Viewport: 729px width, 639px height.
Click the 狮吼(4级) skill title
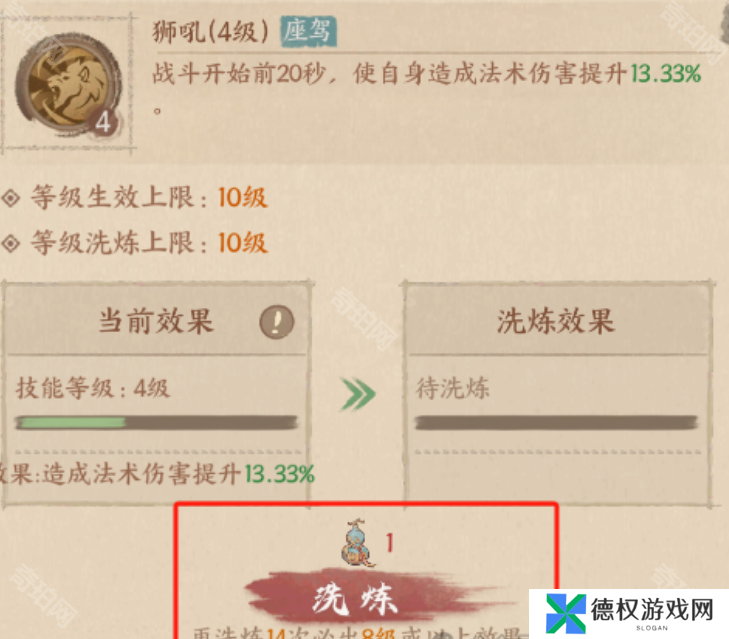[212, 32]
